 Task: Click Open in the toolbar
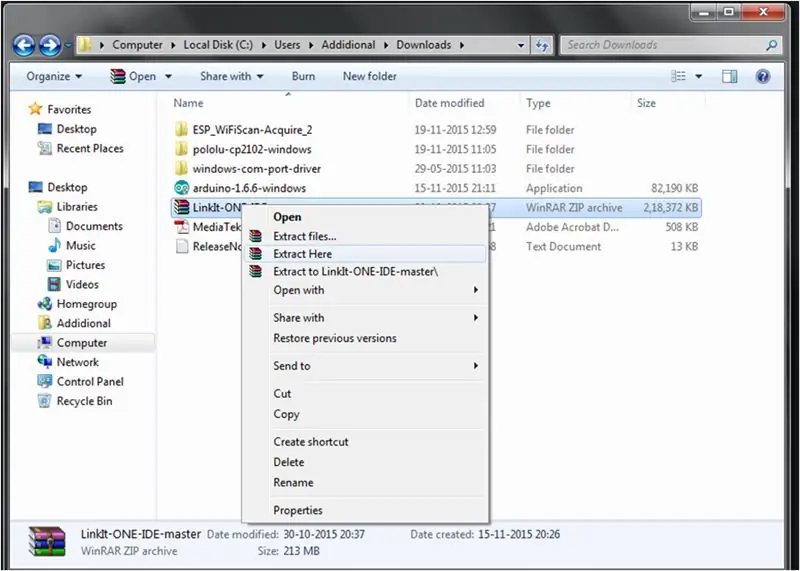133,77
